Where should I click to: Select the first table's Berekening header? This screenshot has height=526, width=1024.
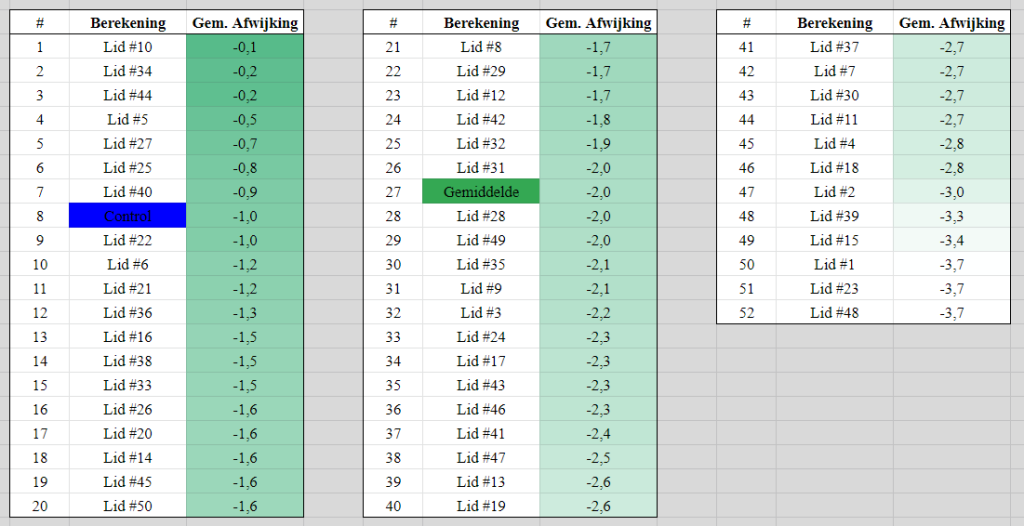(127, 23)
